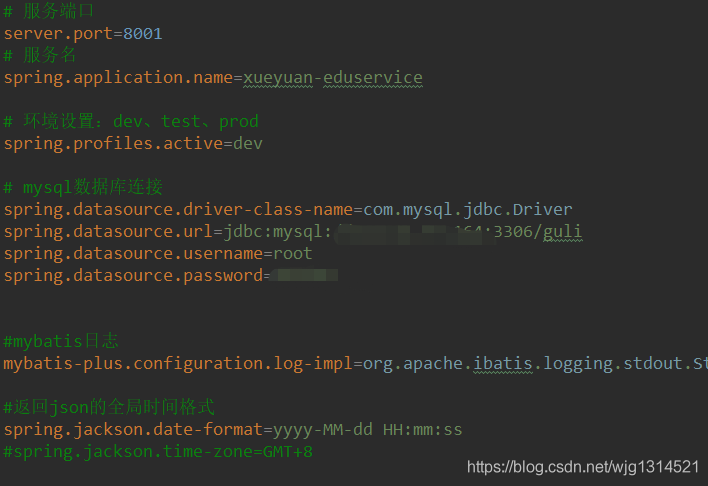The image size is (708, 486).
Task: Click the xueyuan-eduservice application name value
Action: [x=333, y=78]
